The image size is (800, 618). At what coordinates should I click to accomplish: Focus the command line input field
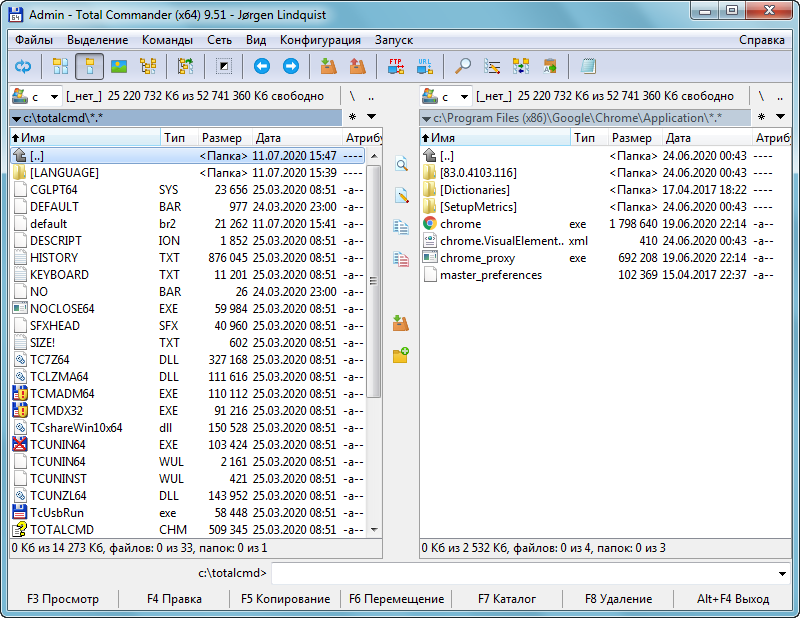pos(523,574)
